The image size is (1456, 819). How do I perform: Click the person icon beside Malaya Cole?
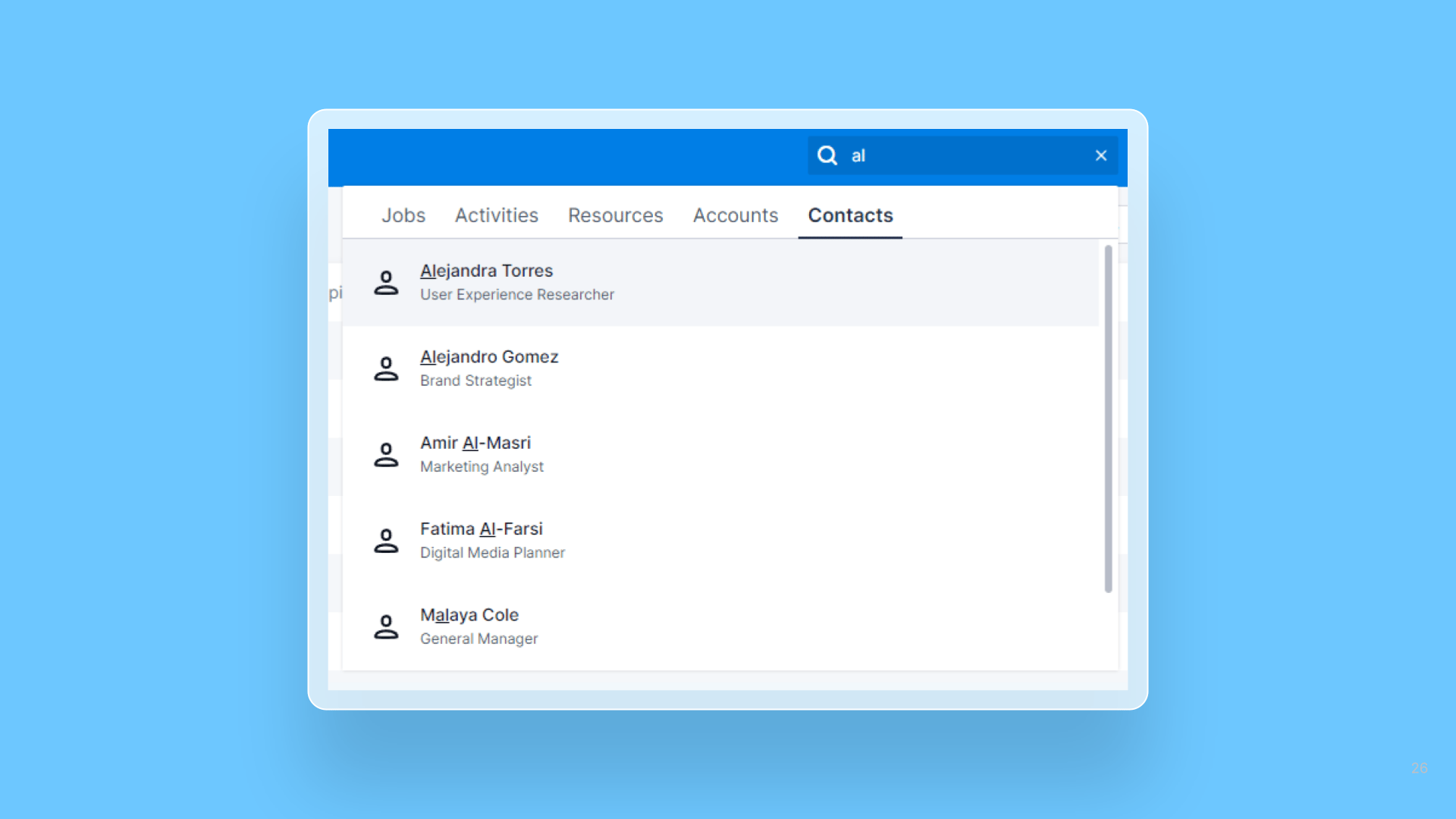386,627
